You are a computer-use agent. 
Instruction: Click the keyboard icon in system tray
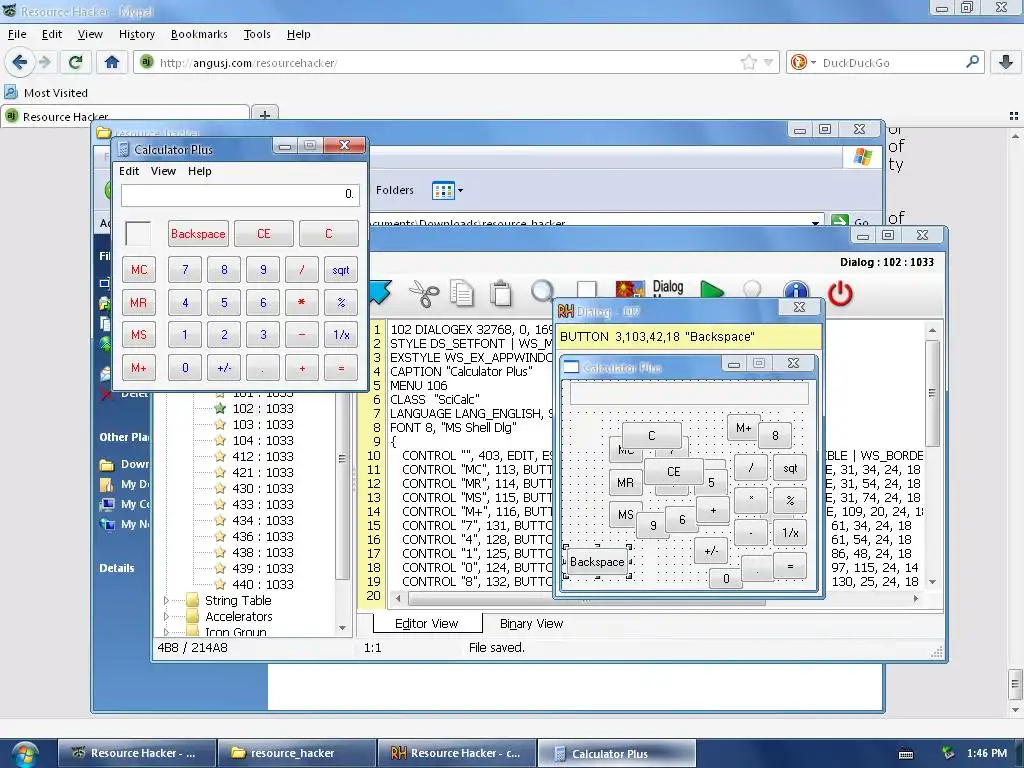(905, 754)
